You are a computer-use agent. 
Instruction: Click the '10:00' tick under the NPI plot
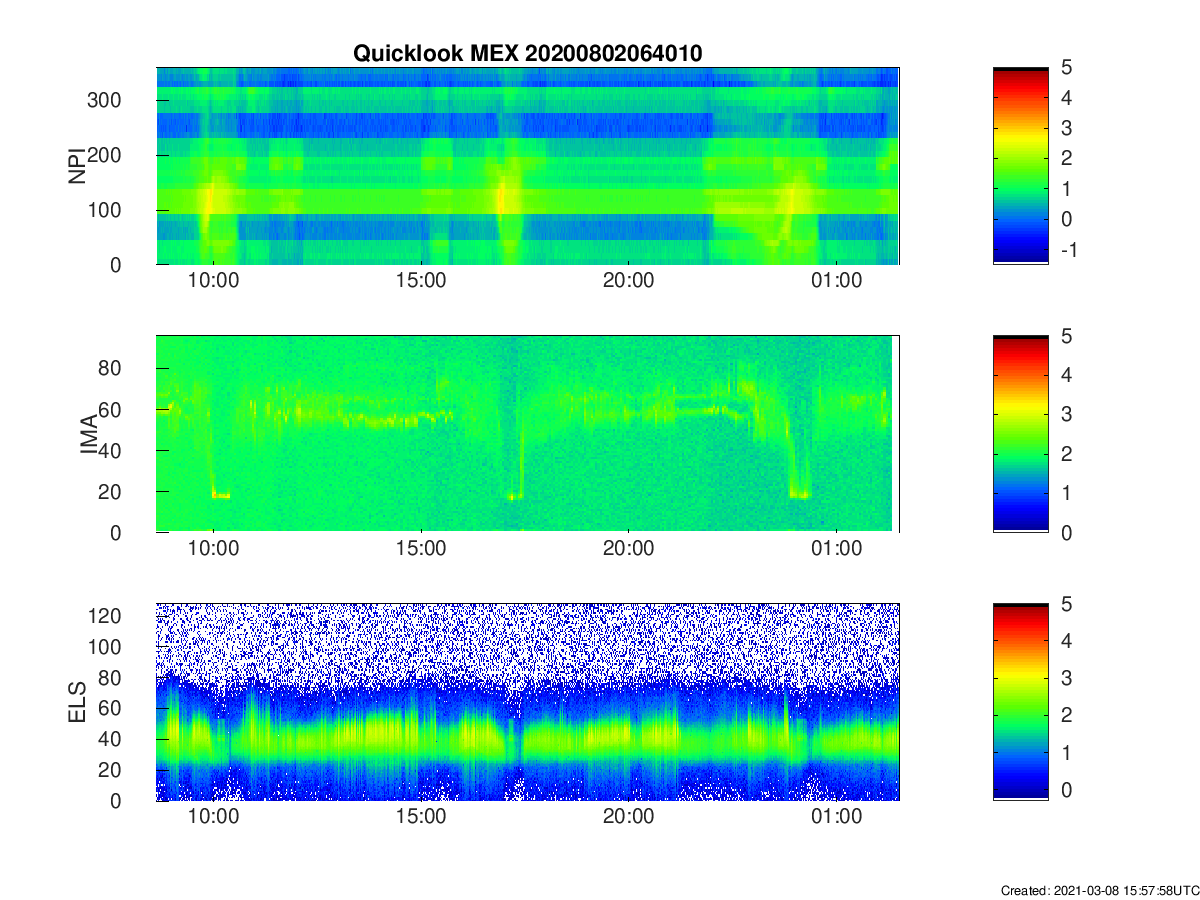213,281
